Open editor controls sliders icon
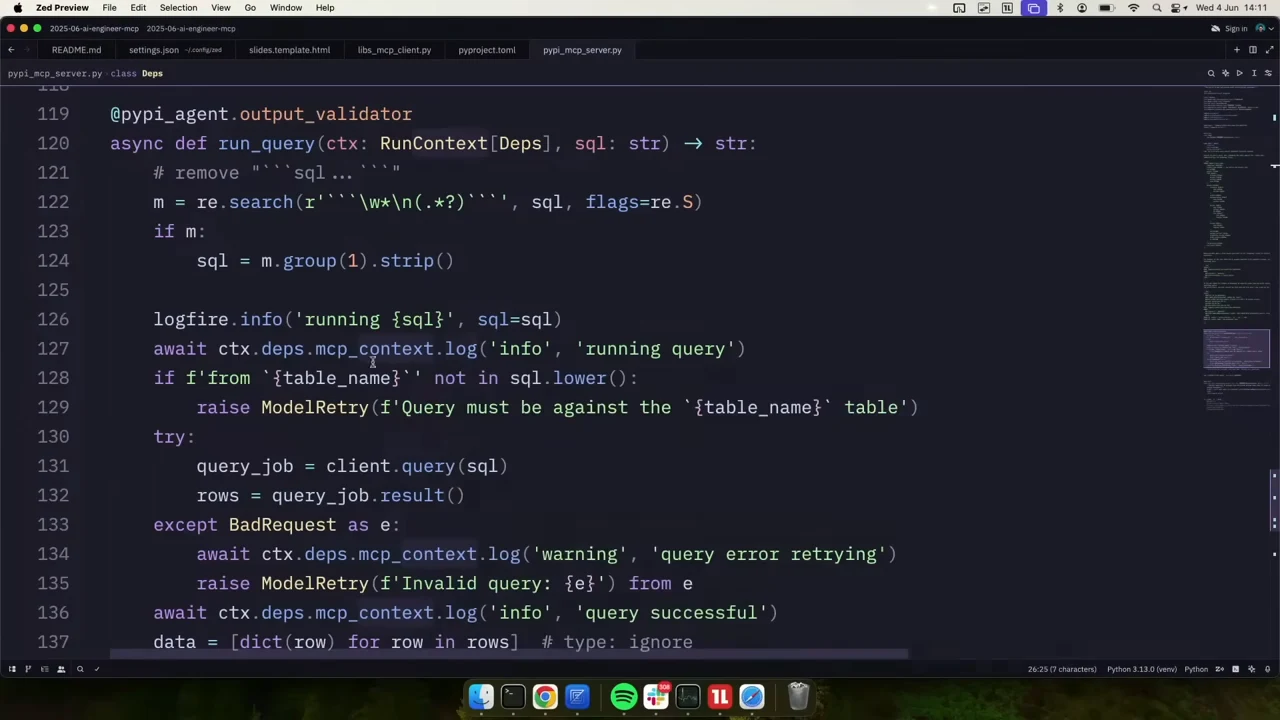The height and width of the screenshot is (720, 1280). tap(1268, 73)
